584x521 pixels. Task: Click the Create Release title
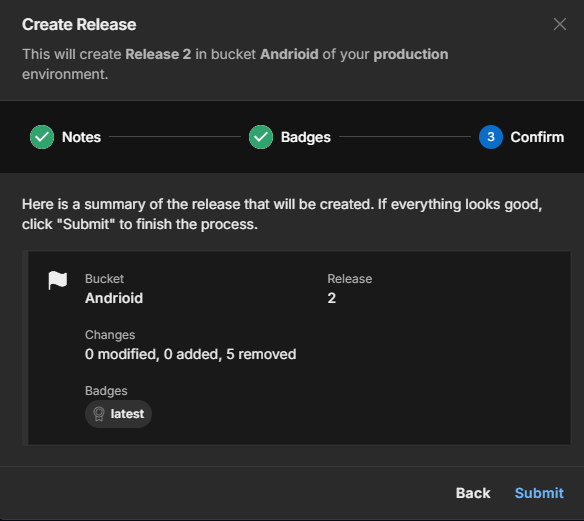tap(79, 25)
